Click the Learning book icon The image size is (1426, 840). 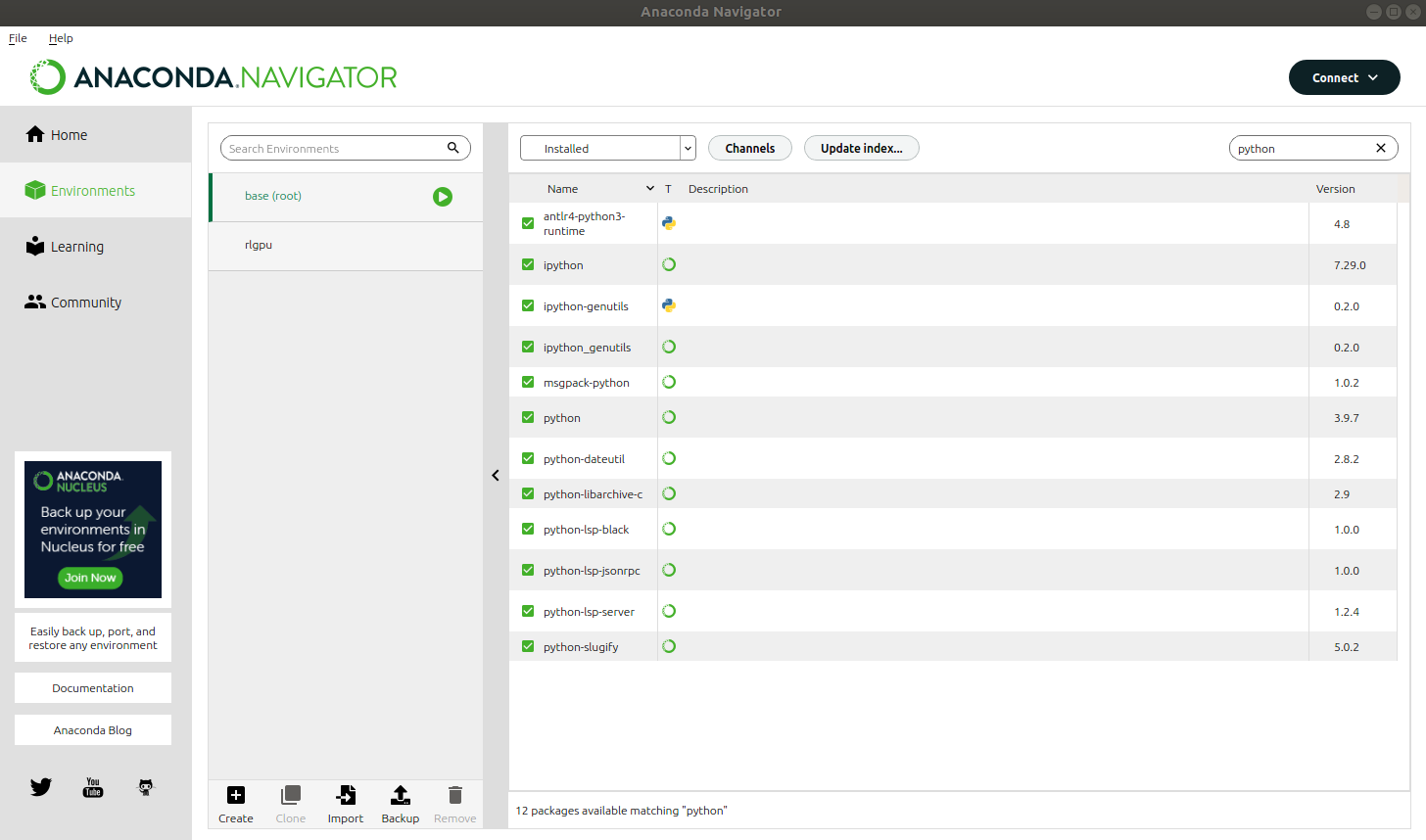coord(35,246)
